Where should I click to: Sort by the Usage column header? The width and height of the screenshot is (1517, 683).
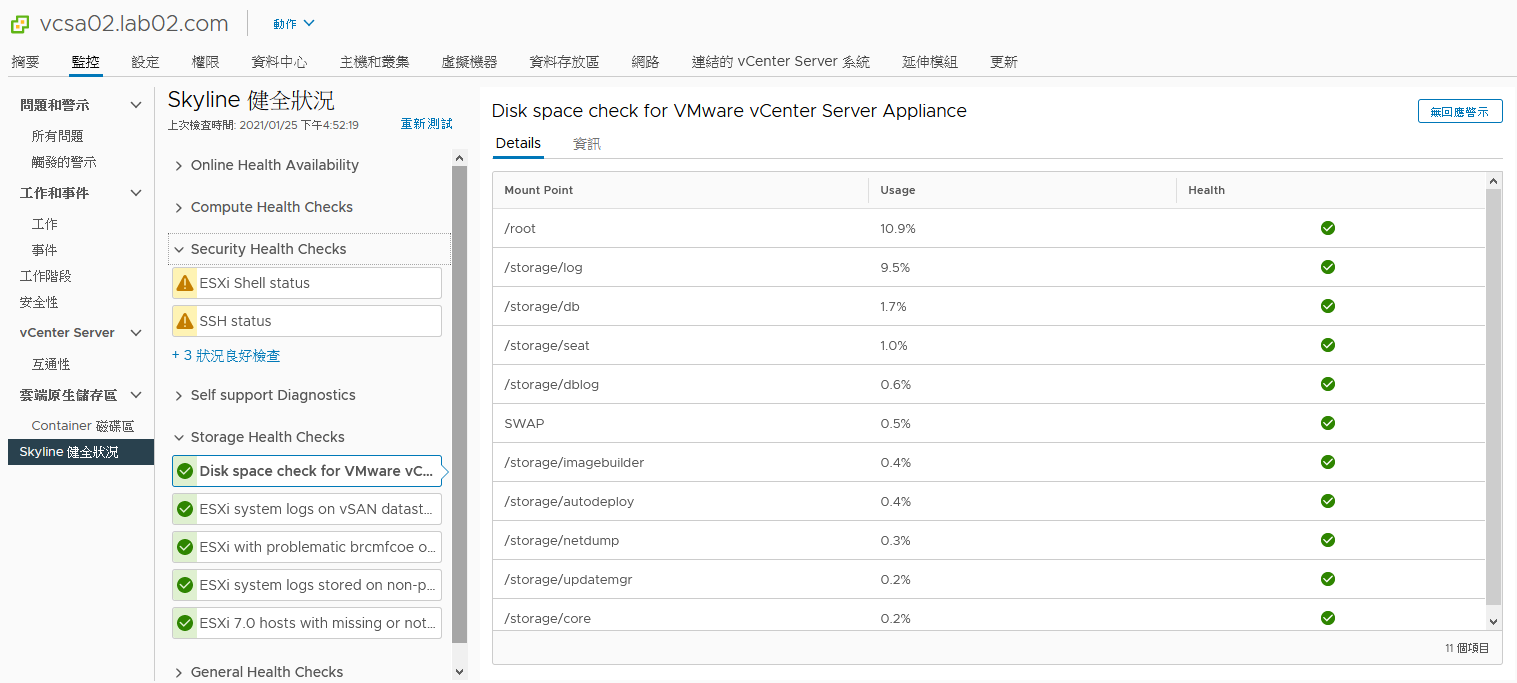click(x=898, y=190)
